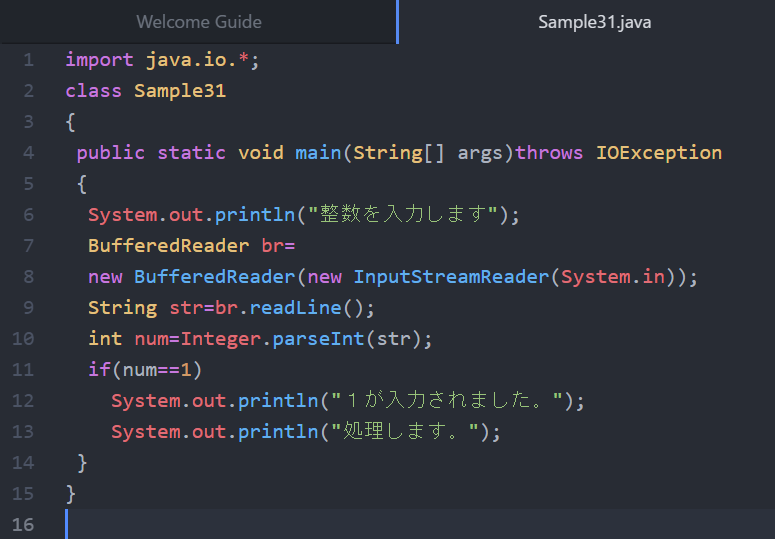The image size is (775, 539).
Task: Click 'String[]' parameter type on line 4
Action: (399, 153)
